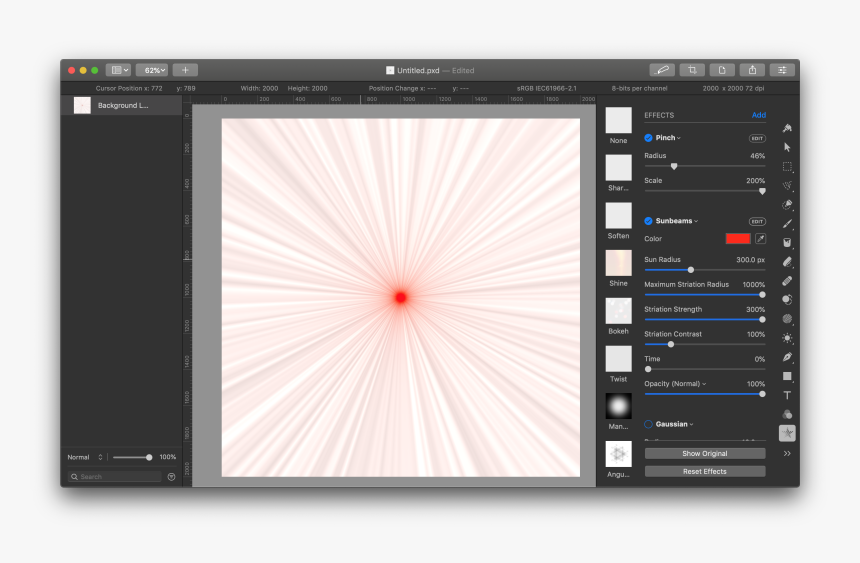Click the Crop toolbar icon
The image size is (860, 563).
pos(692,70)
